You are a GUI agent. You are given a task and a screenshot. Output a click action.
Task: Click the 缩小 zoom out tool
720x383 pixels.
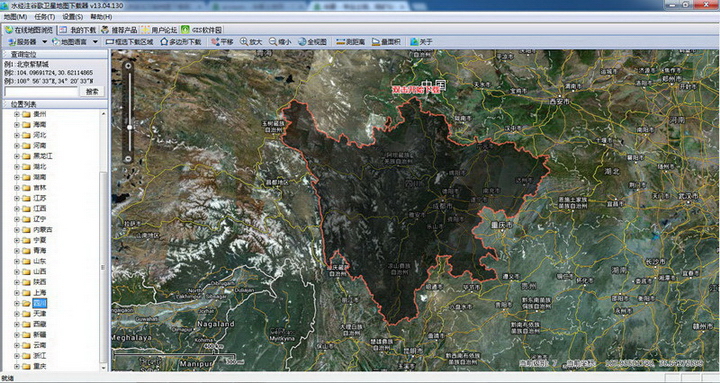click(280, 42)
